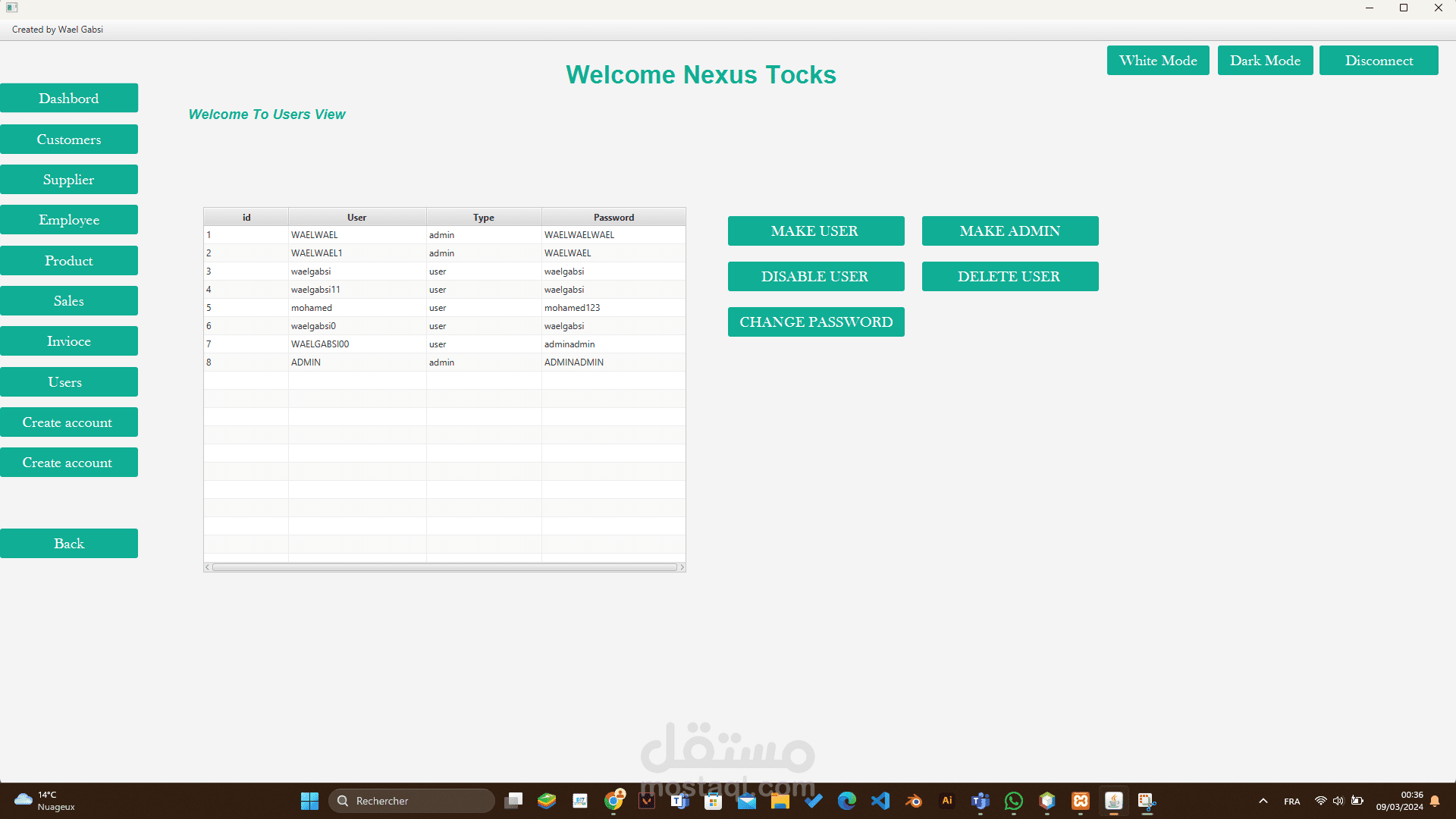Open the Customers section in sidebar
Image resolution: width=1456 pixels, height=819 pixels.
pos(69,140)
